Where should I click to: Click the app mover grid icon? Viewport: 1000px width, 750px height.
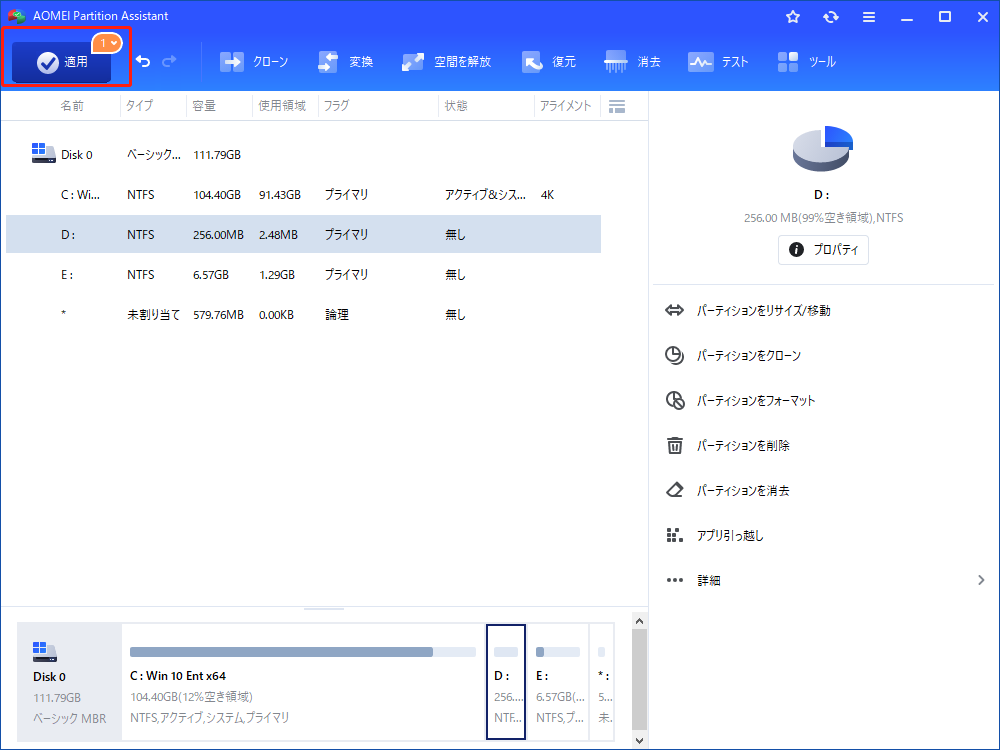click(675, 535)
